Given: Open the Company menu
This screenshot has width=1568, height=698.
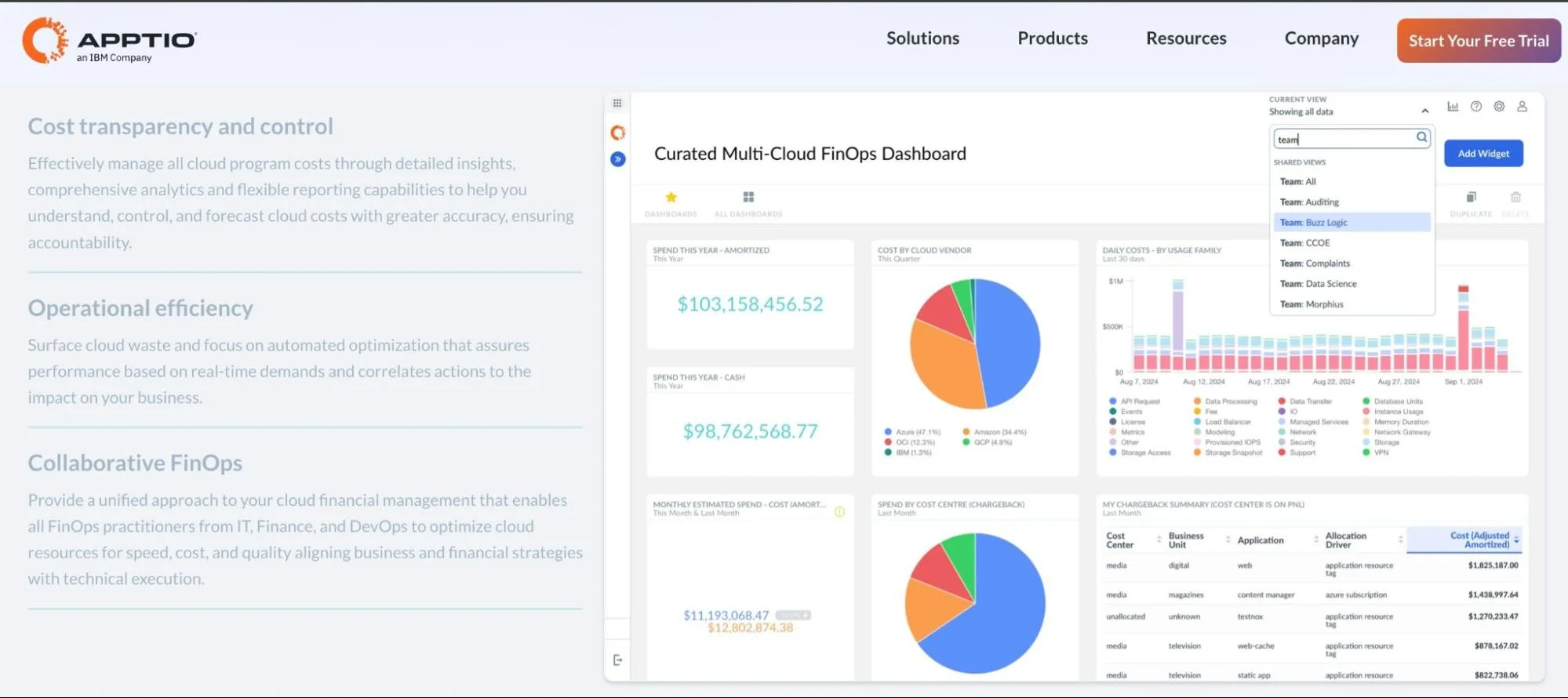Looking at the screenshot, I should click(1322, 38).
